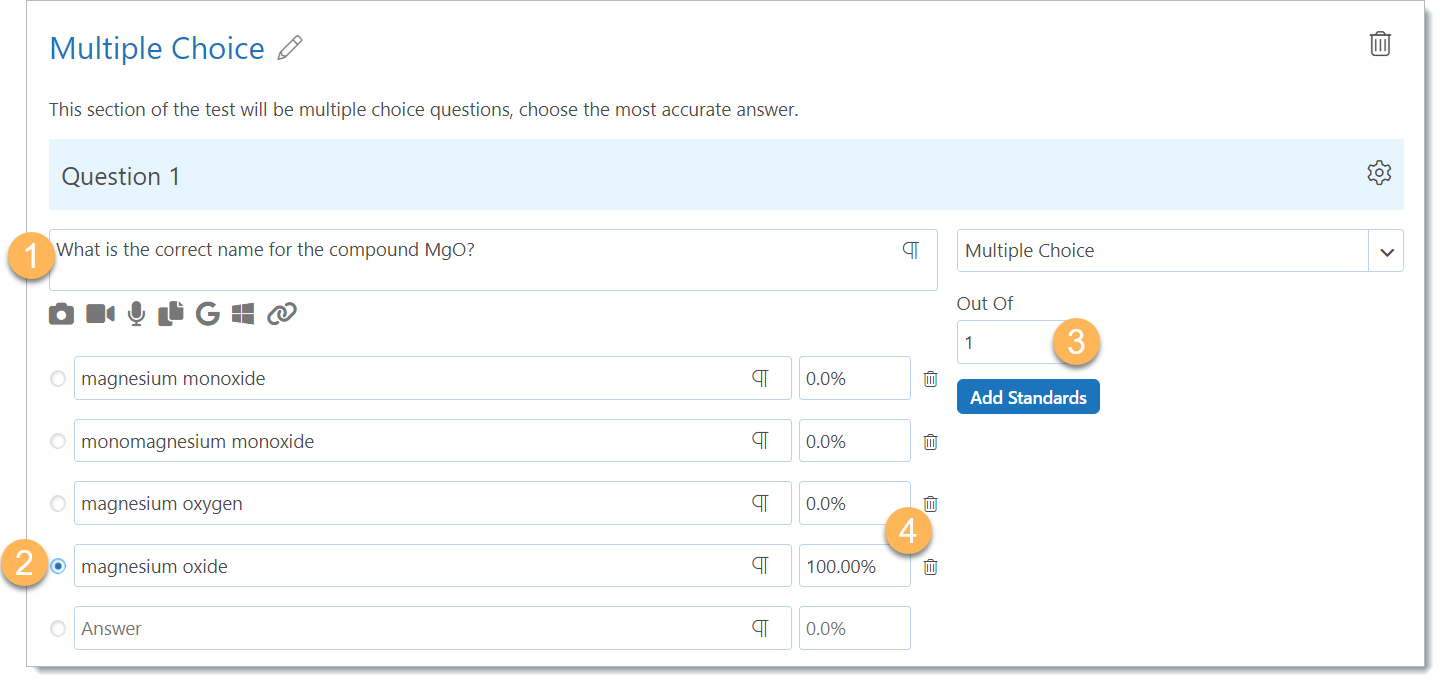
Task: Edit the Multiple Choice section title with pencil
Action: (x=290, y=47)
